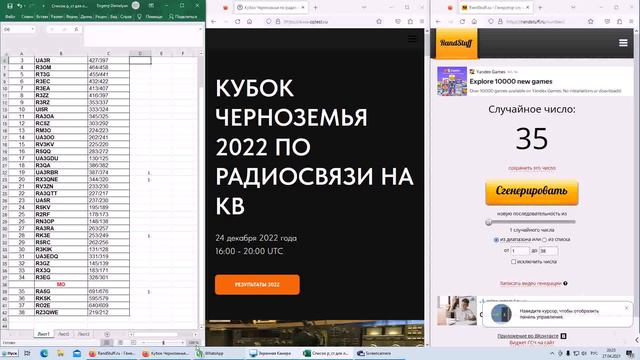The width and height of the screenshot is (640, 360).
Task: Bookmark the Кубок Черноземья page with the star
Action: pyautogui.click(x=379, y=21)
